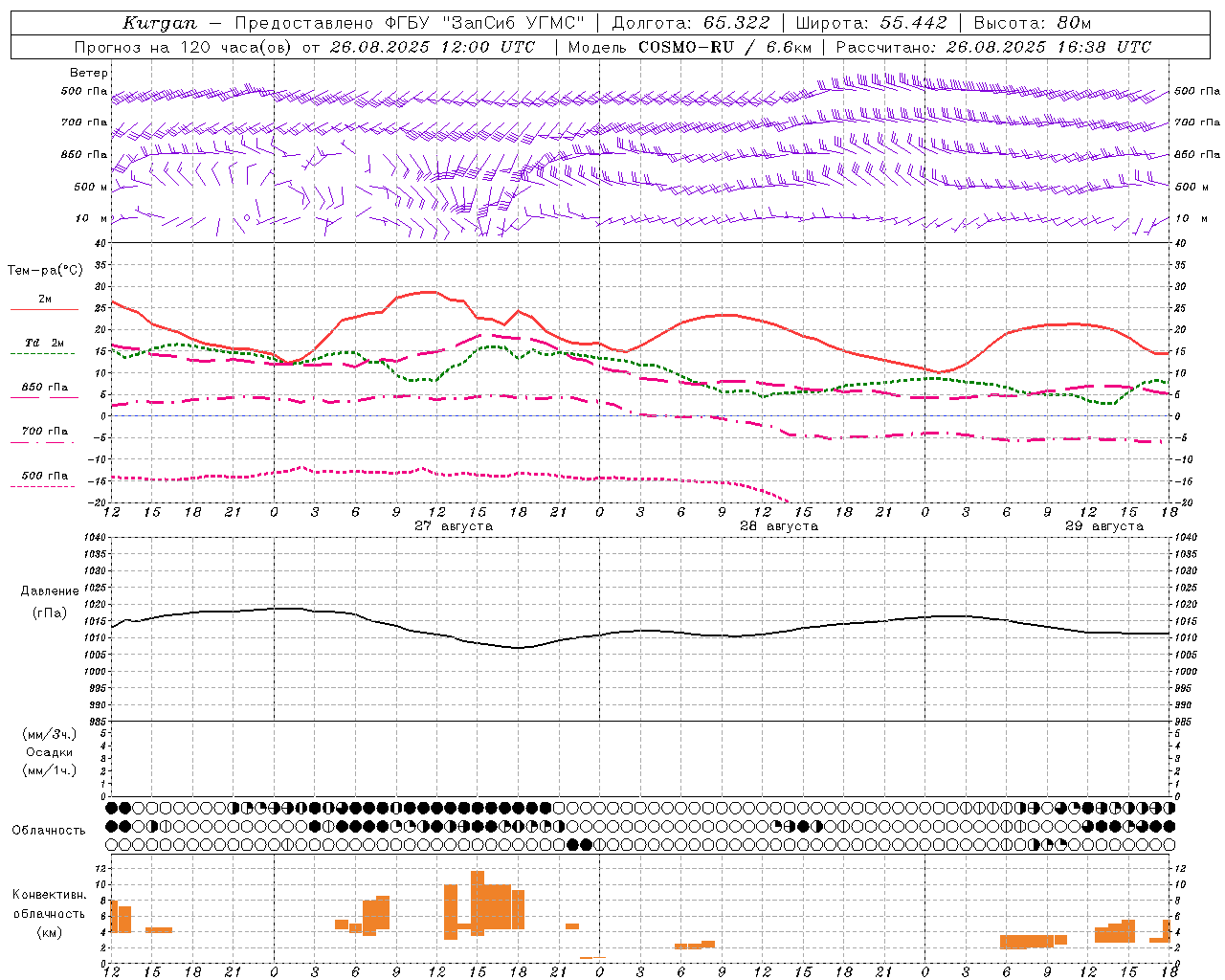The width and height of the screenshot is (1225, 980).
Task: Click the 2м temperature legend entry
Action: [44, 299]
